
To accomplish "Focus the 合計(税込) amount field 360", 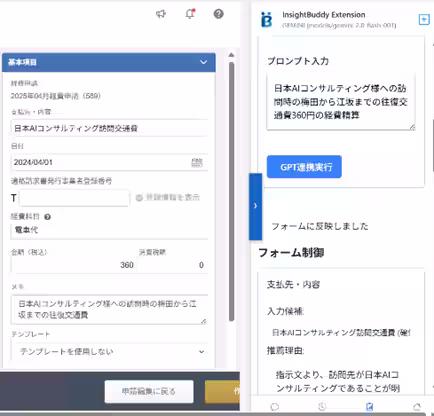I will pyautogui.click(x=73, y=265).
